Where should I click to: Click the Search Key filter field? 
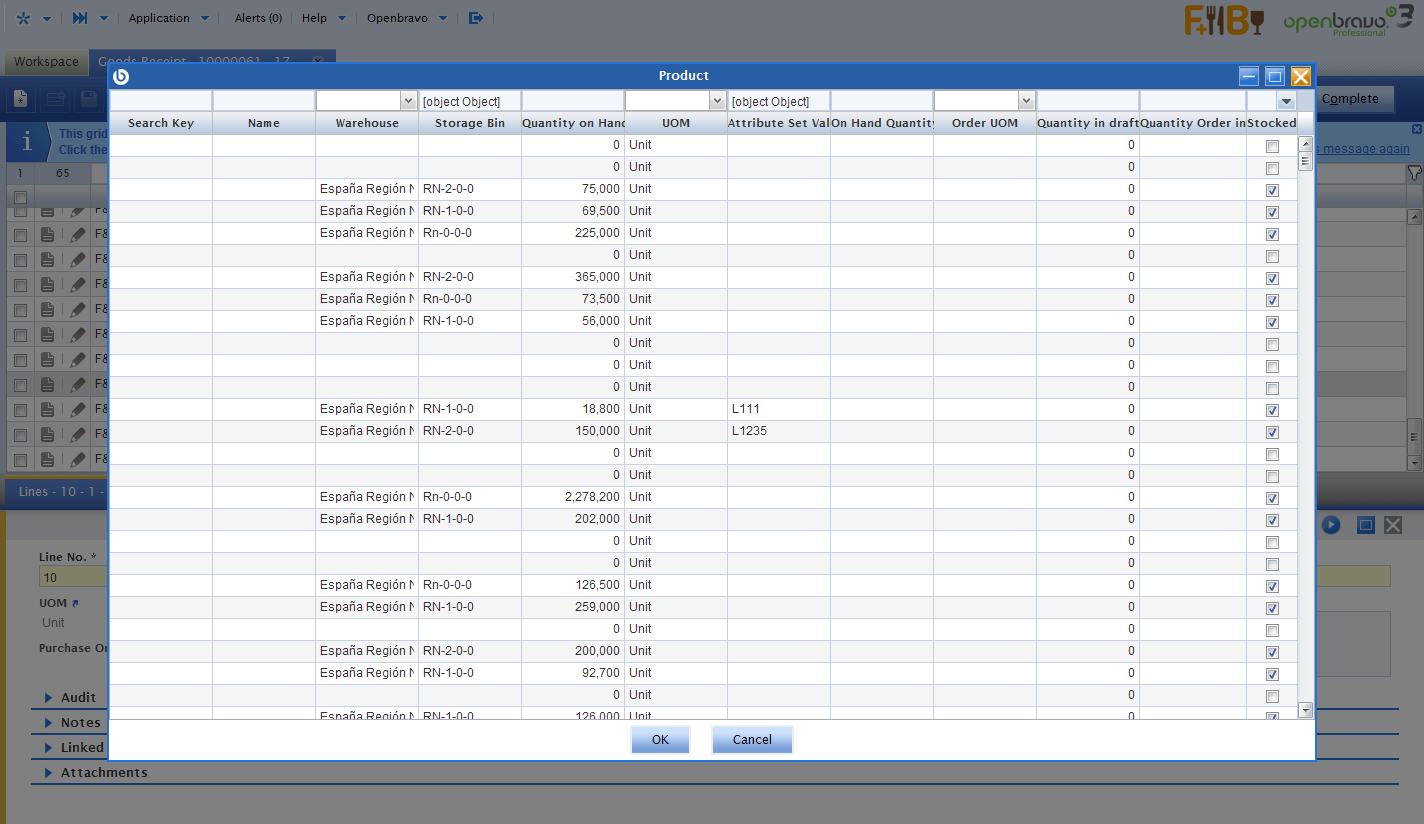click(x=161, y=101)
